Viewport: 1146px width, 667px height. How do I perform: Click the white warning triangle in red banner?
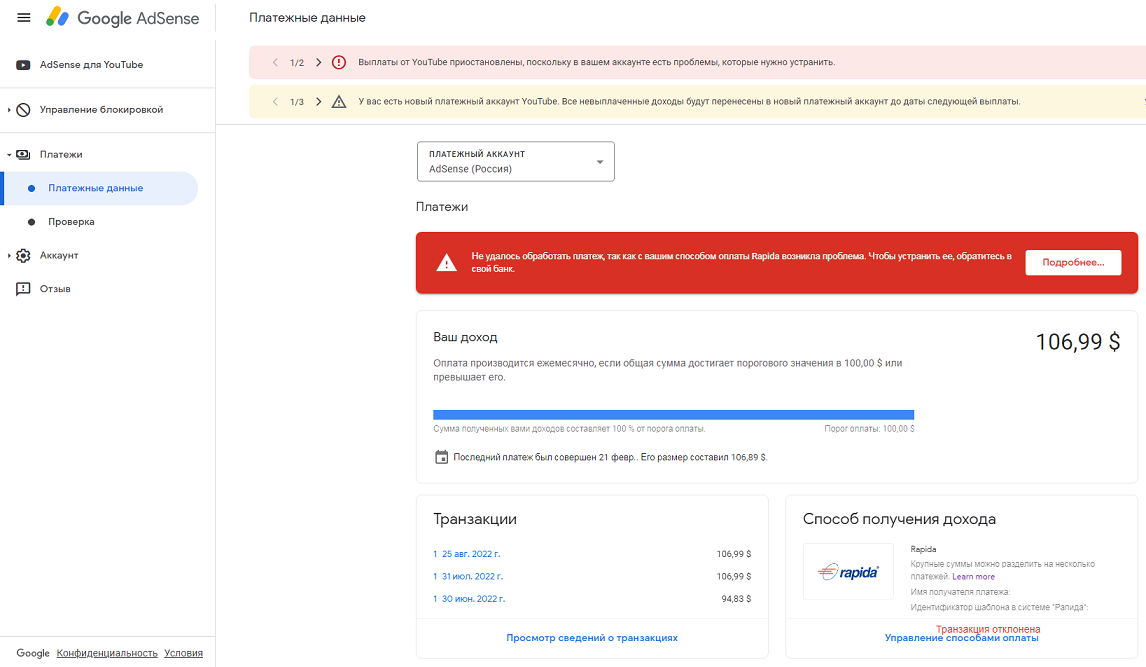coord(447,263)
